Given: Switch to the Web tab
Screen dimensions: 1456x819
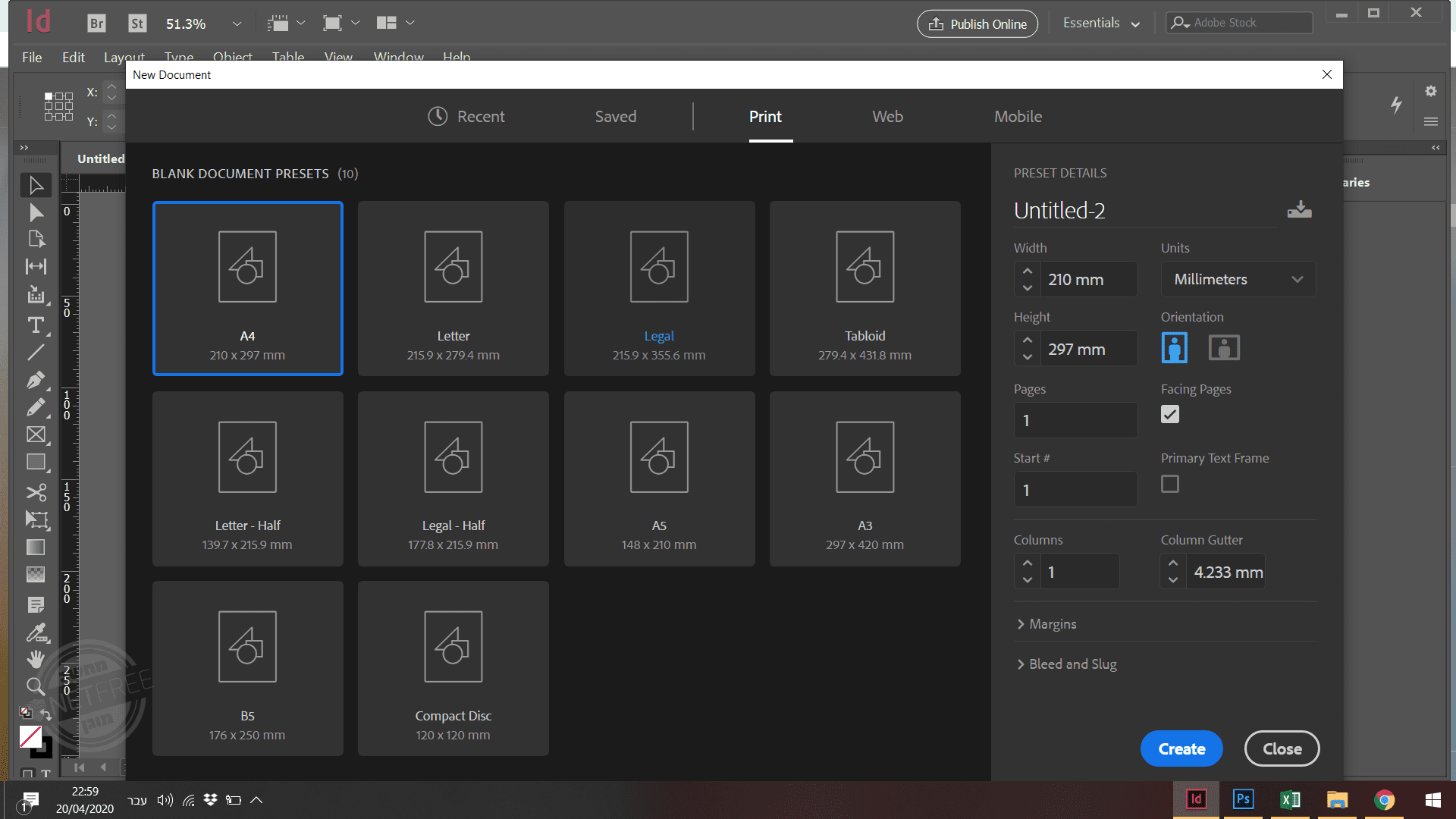Looking at the screenshot, I should [887, 117].
